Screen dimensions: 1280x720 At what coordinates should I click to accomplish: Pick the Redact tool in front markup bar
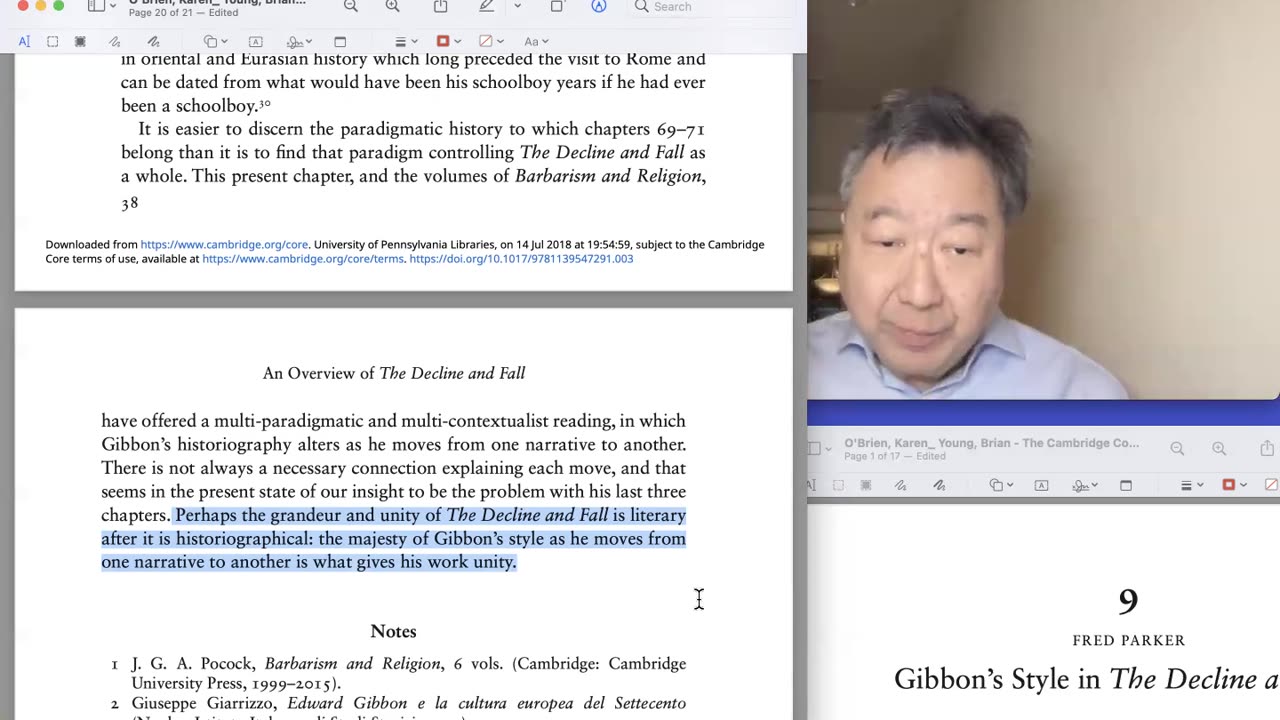coord(81,41)
